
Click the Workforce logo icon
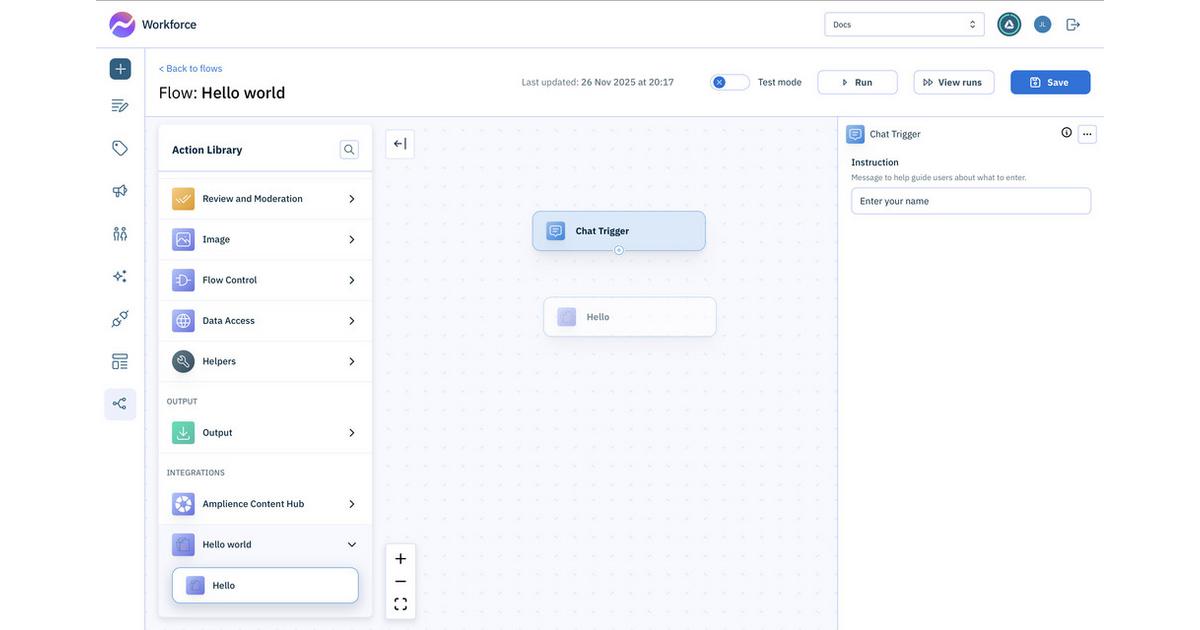[122, 24]
